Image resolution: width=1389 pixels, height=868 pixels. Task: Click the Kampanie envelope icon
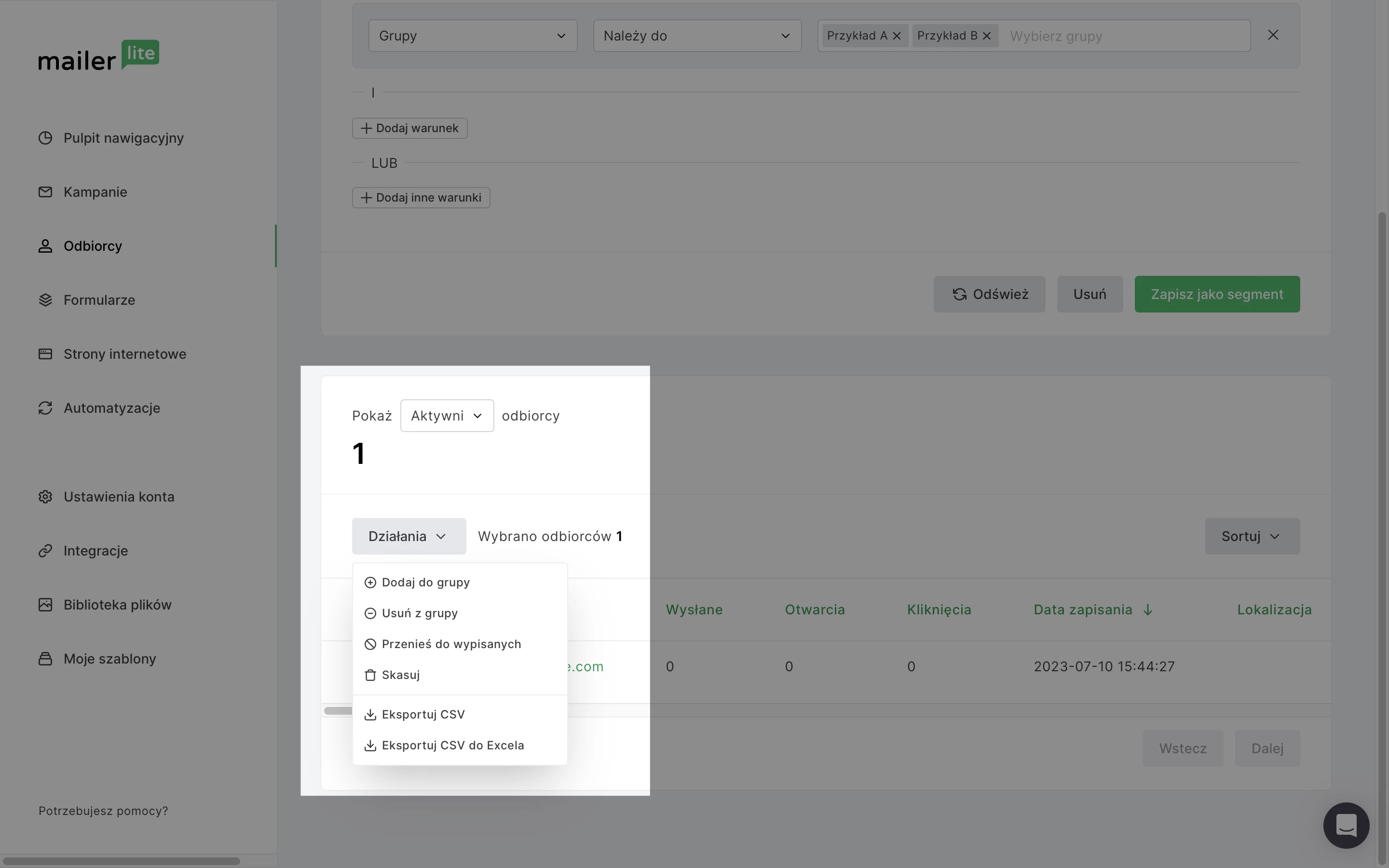(45, 192)
